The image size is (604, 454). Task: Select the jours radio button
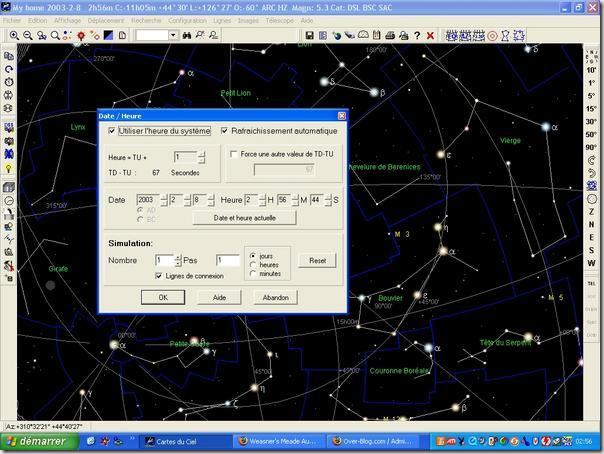(253, 256)
